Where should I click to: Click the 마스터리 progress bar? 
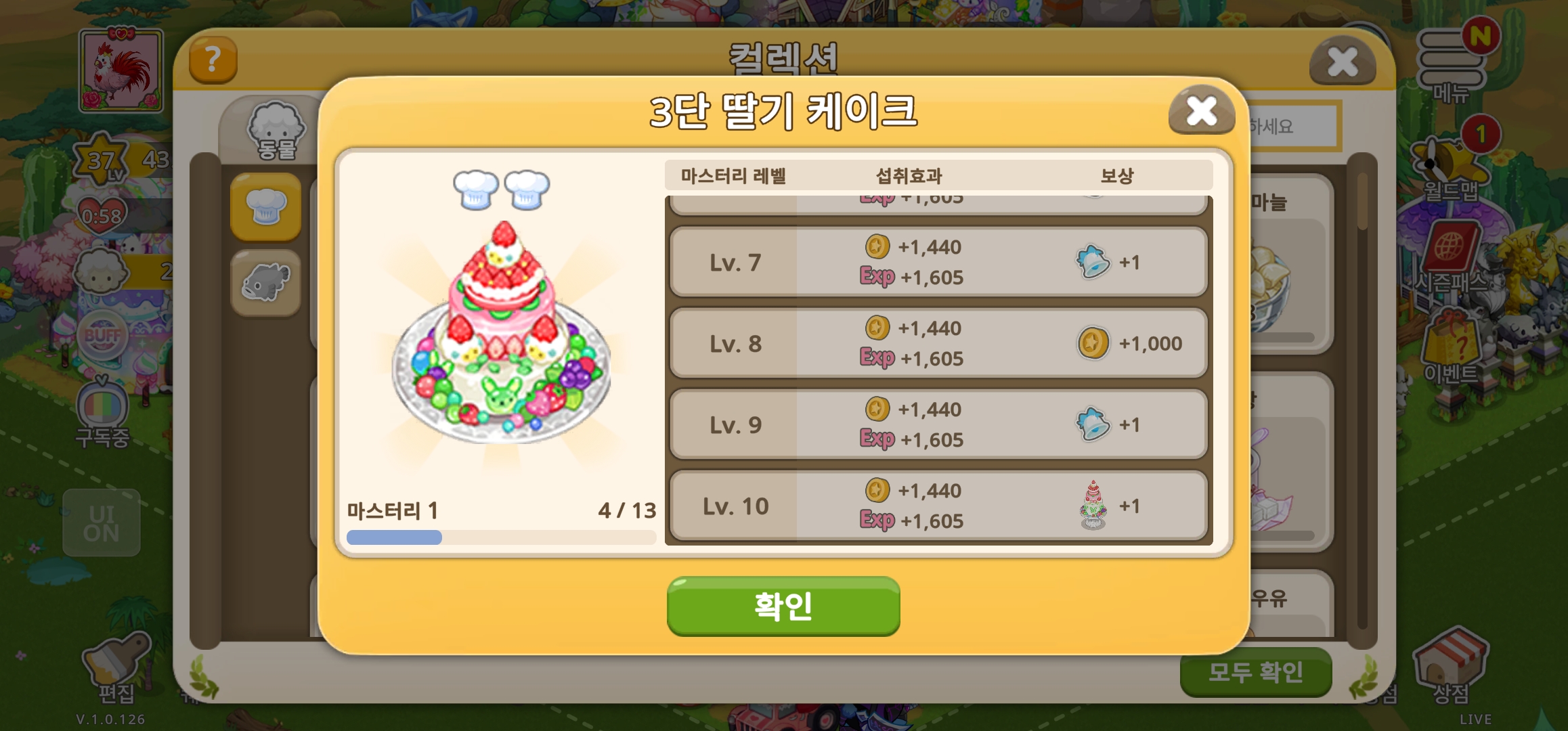[x=501, y=537]
